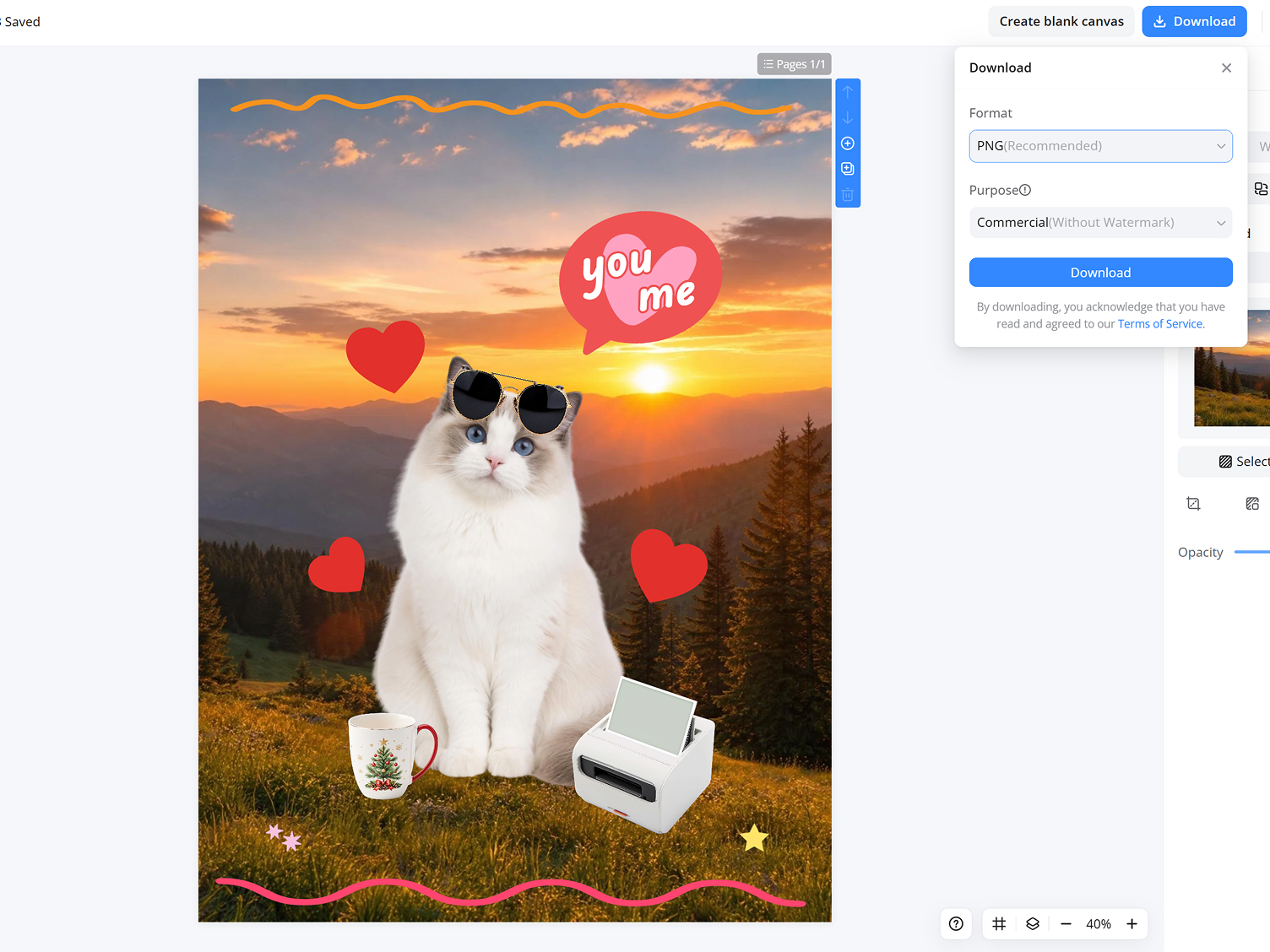Open the help question mark icon
1270x952 pixels.
point(956,924)
